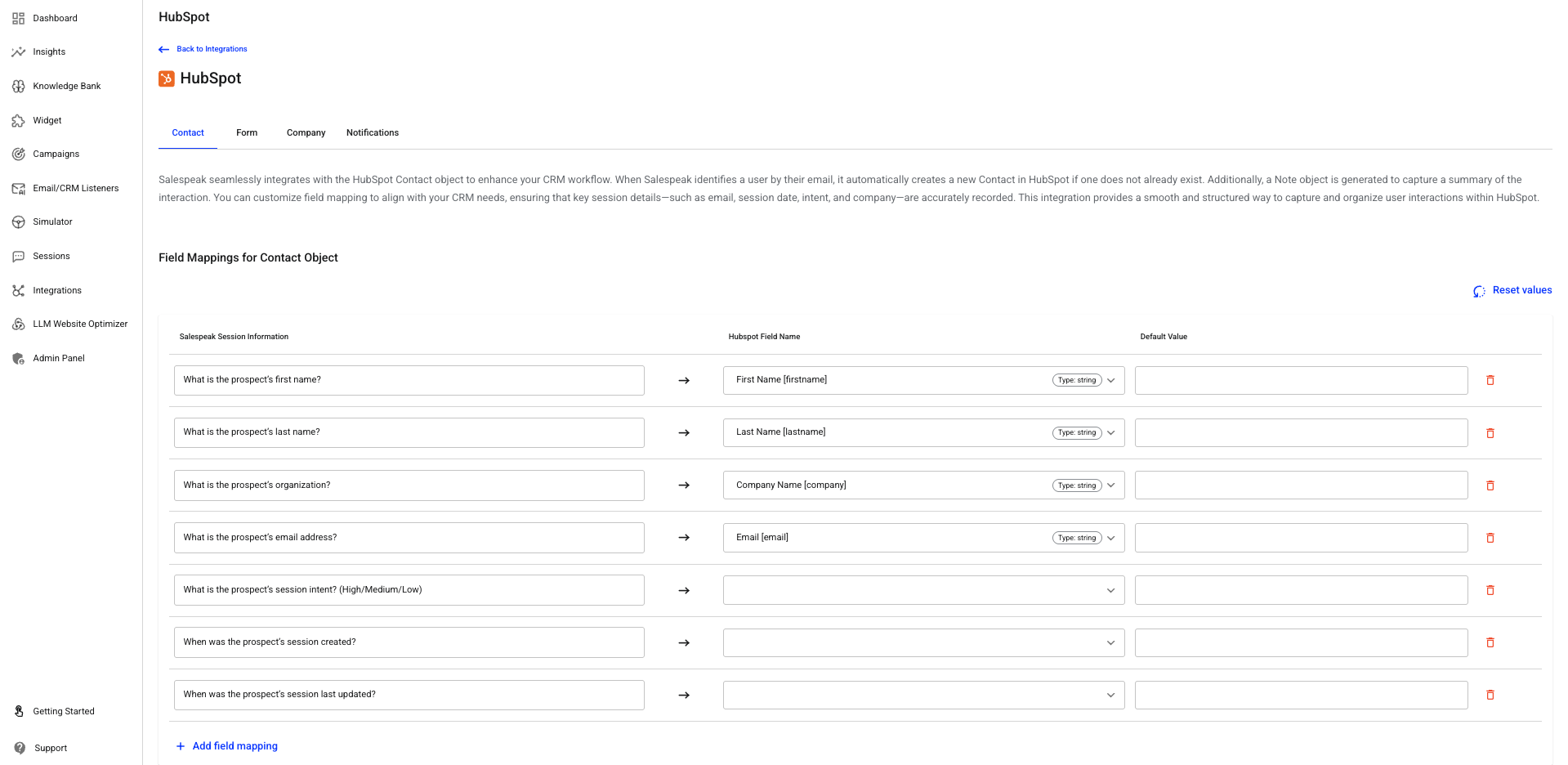Open Integrations from the sidebar menu
1568x765 pixels.
click(x=57, y=290)
